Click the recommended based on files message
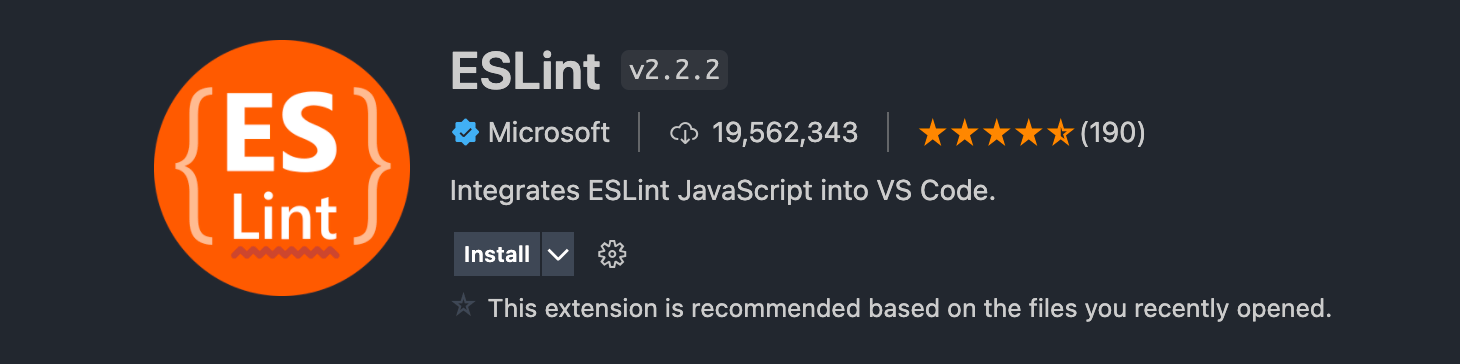Screen dimensions: 1460x364 910,307
